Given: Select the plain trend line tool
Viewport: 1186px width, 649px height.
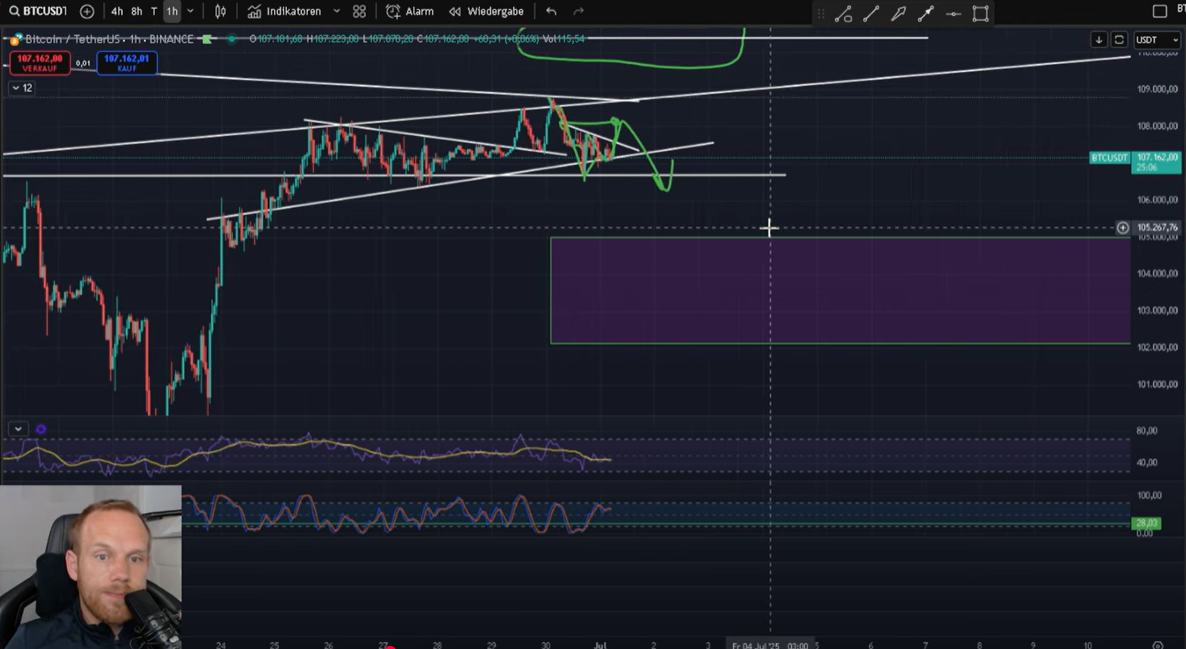Looking at the screenshot, I should (x=871, y=14).
